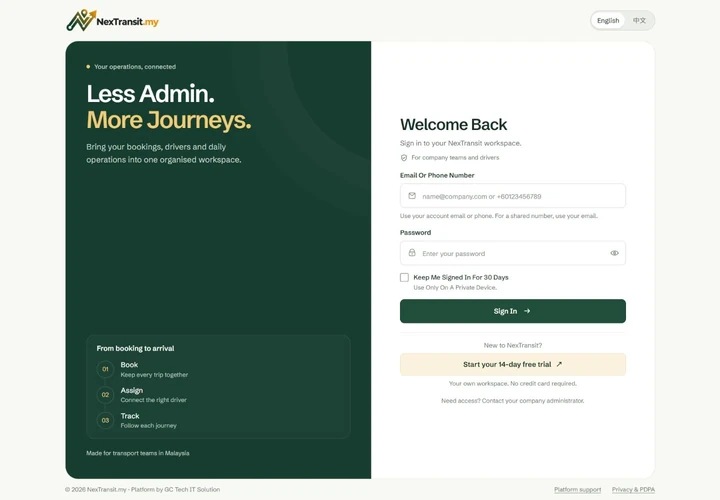Image resolution: width=720 pixels, height=500 pixels.
Task: Click 'Connect the right driver' text
Action: pyautogui.click(x=153, y=400)
